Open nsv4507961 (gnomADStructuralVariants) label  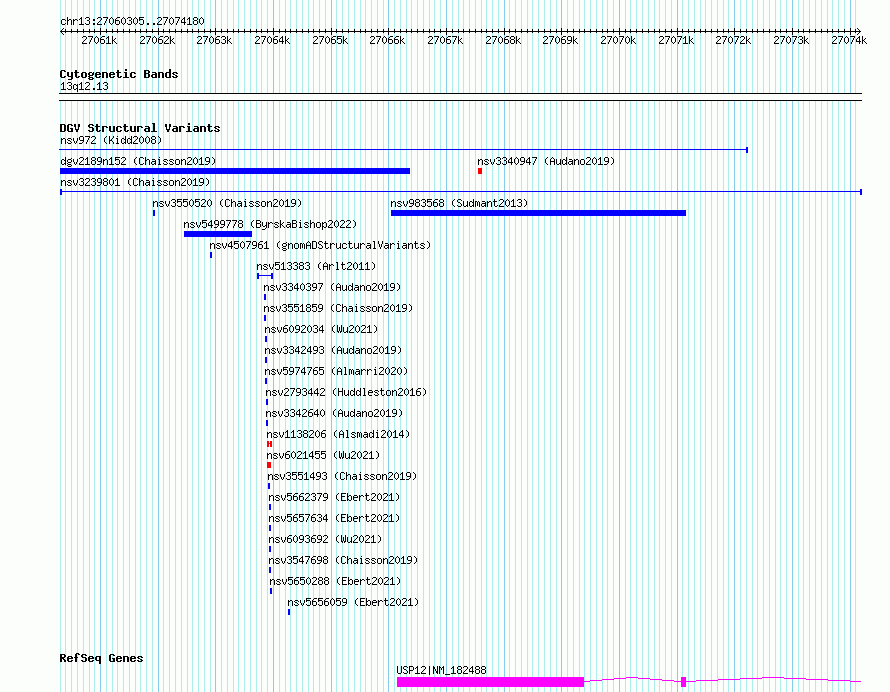320,245
